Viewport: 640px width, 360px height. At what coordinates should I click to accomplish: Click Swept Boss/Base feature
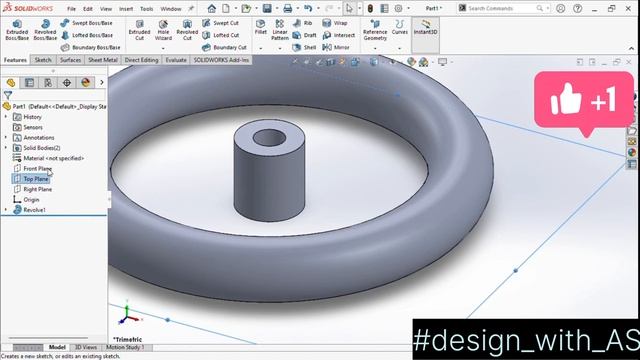pos(87,23)
